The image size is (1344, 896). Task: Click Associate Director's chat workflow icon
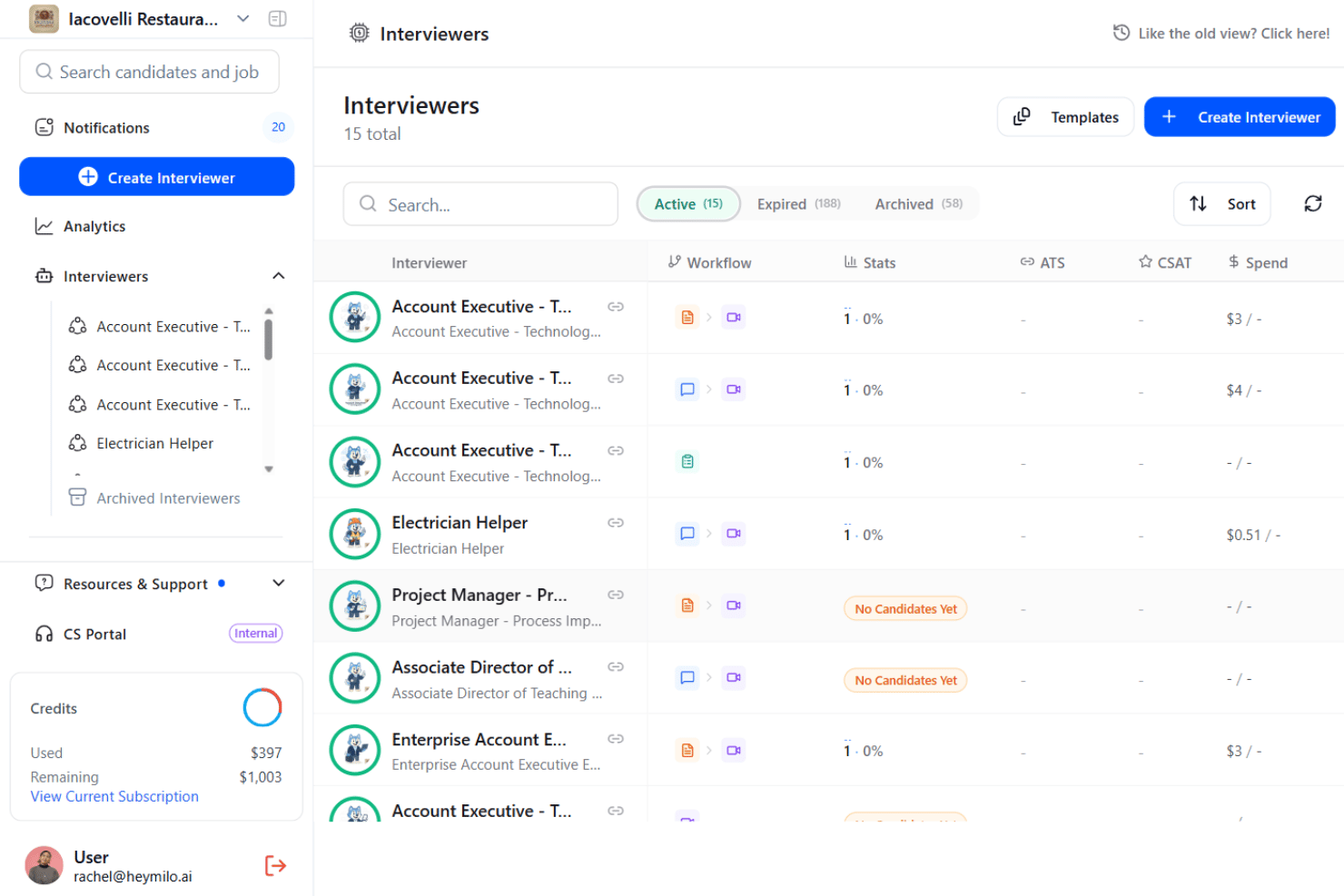tap(687, 677)
